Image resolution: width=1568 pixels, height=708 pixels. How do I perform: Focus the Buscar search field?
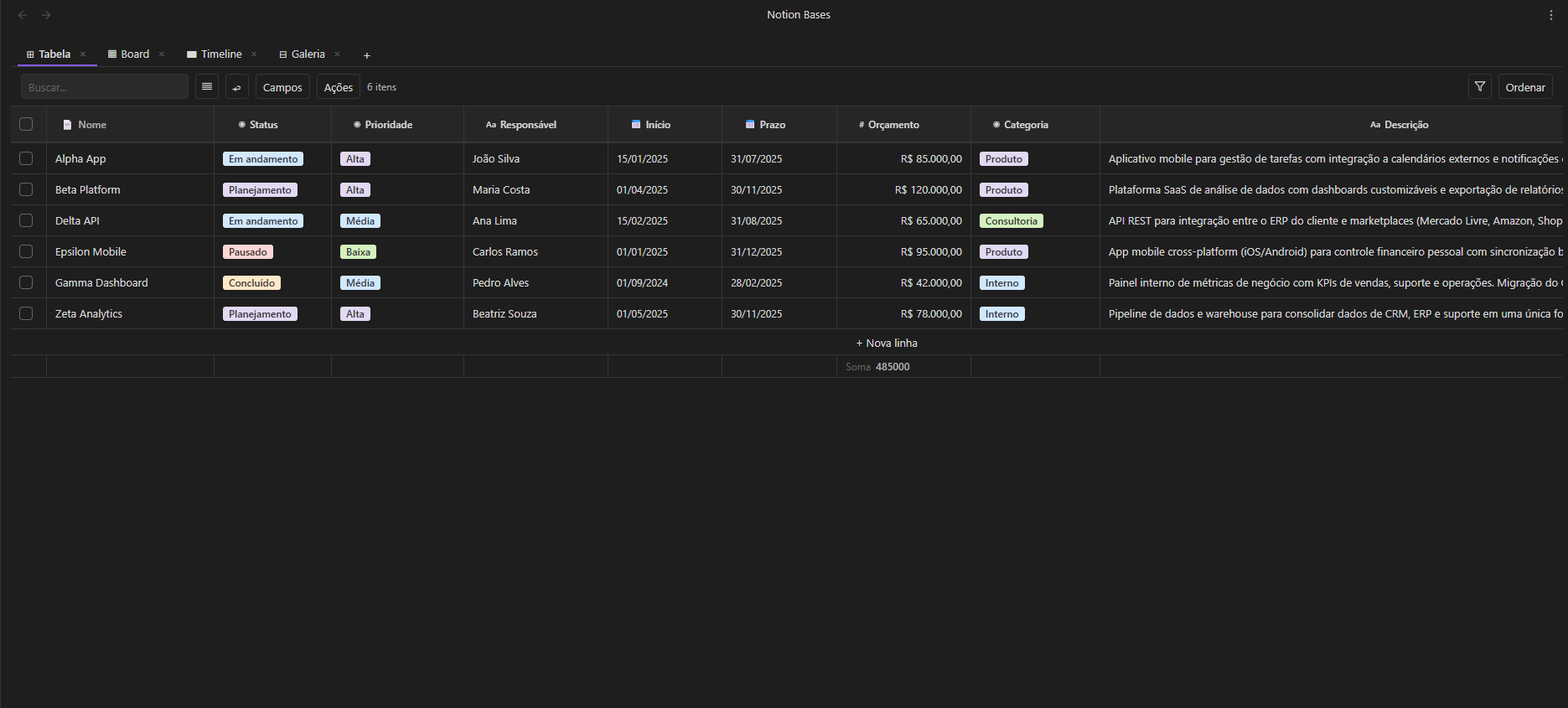click(105, 87)
